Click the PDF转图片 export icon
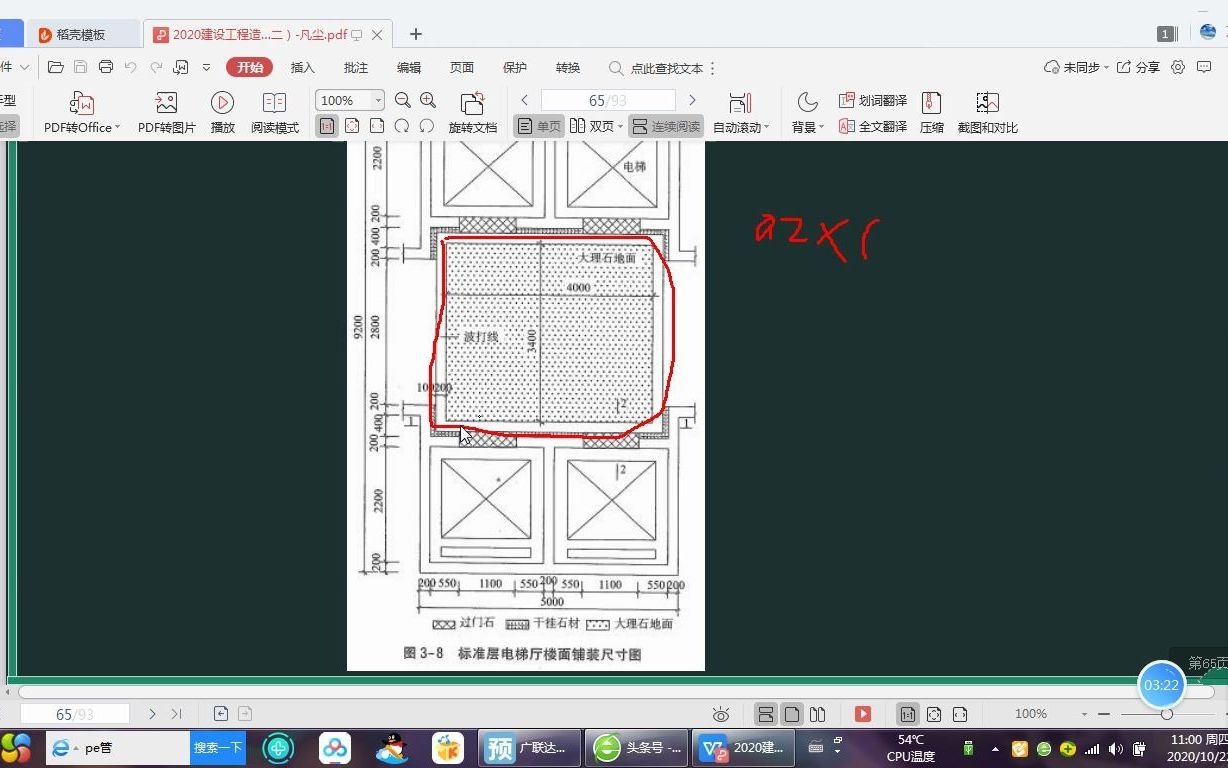 tap(164, 110)
